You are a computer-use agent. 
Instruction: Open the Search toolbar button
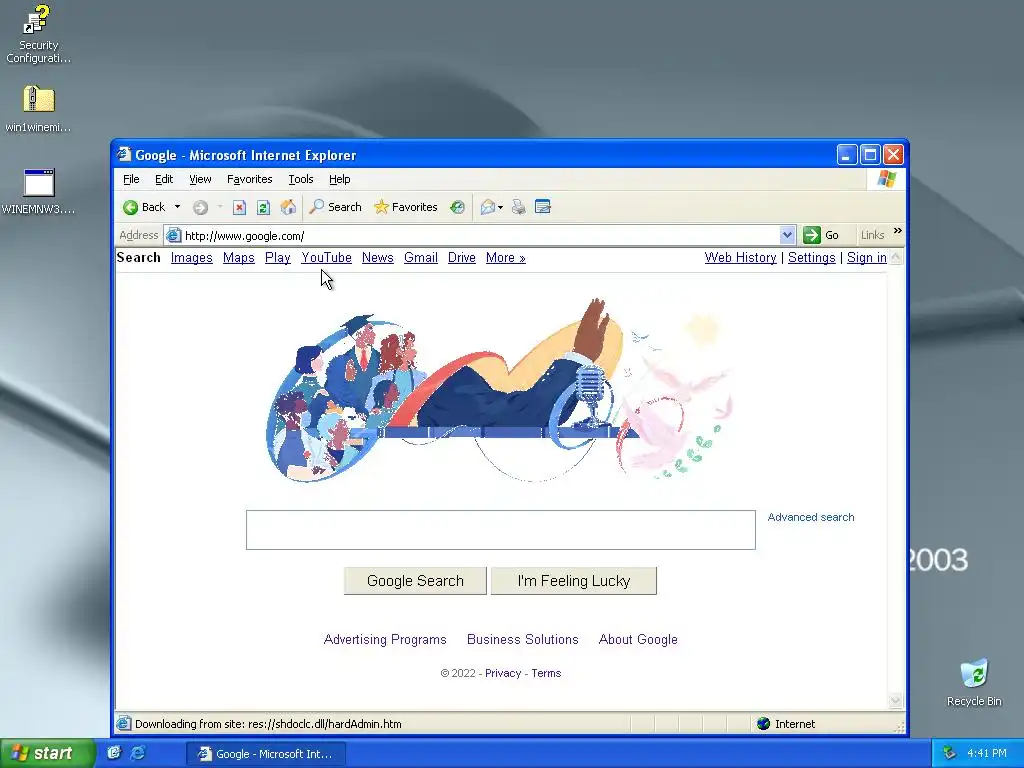(336, 207)
